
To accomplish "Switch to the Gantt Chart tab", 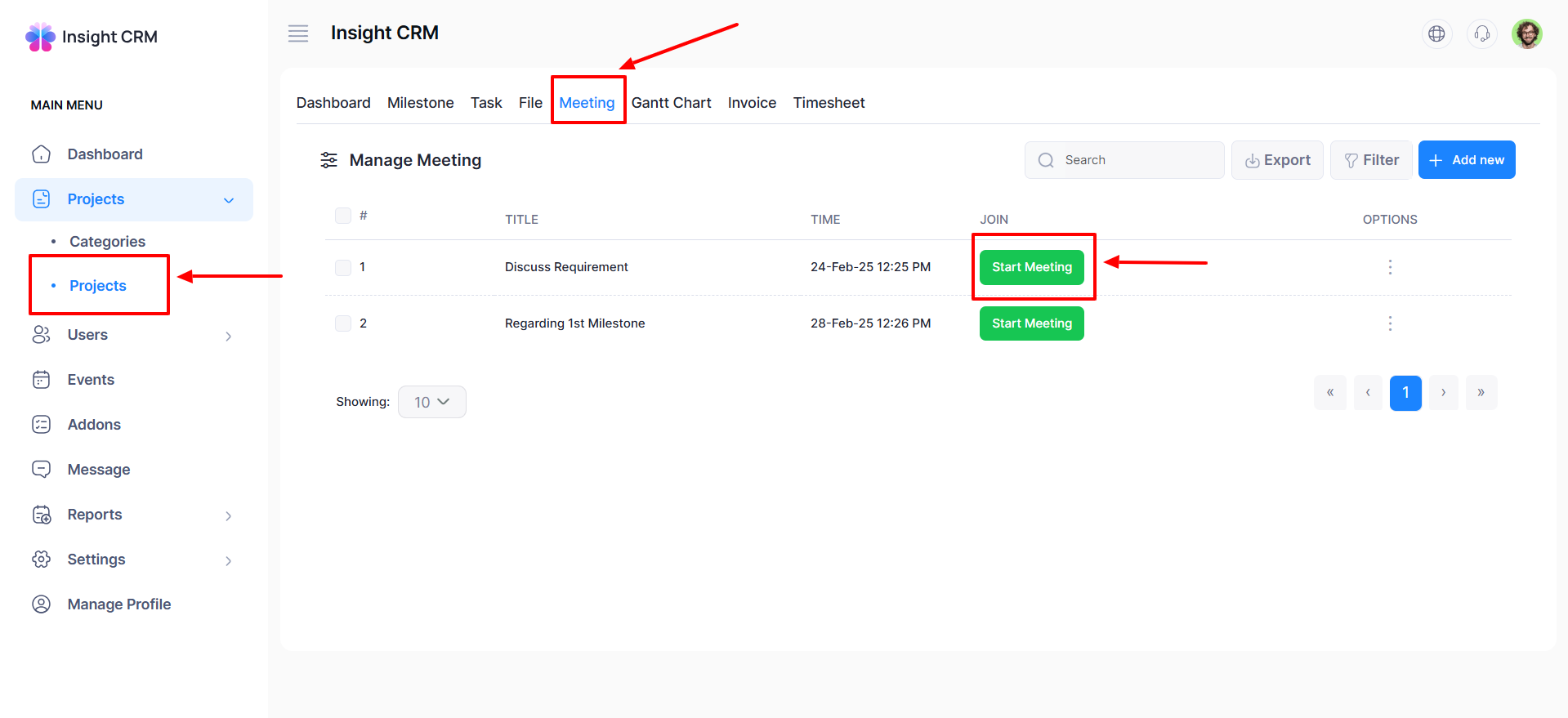I will pos(671,103).
